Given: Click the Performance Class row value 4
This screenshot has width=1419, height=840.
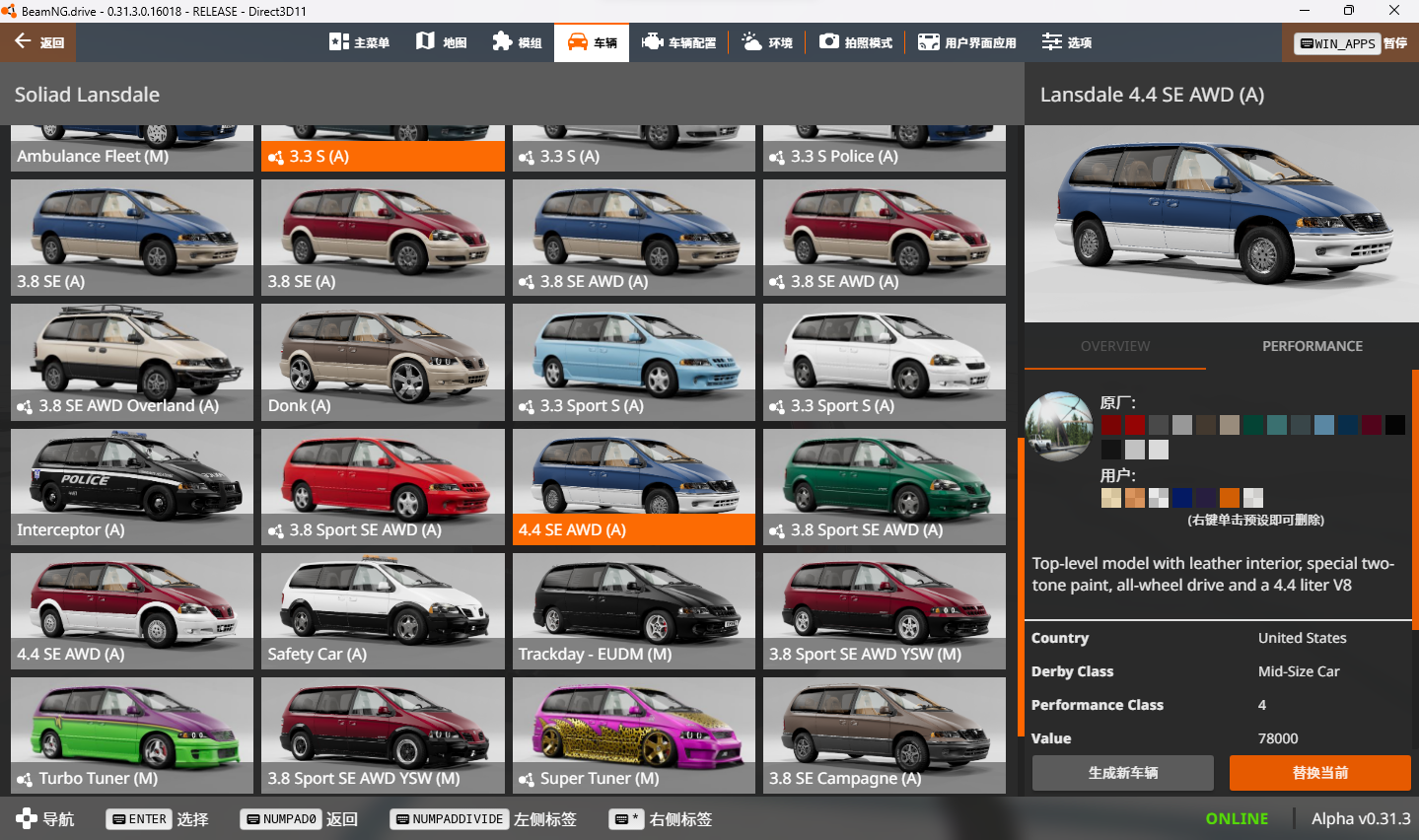Looking at the screenshot, I should coord(1262,705).
